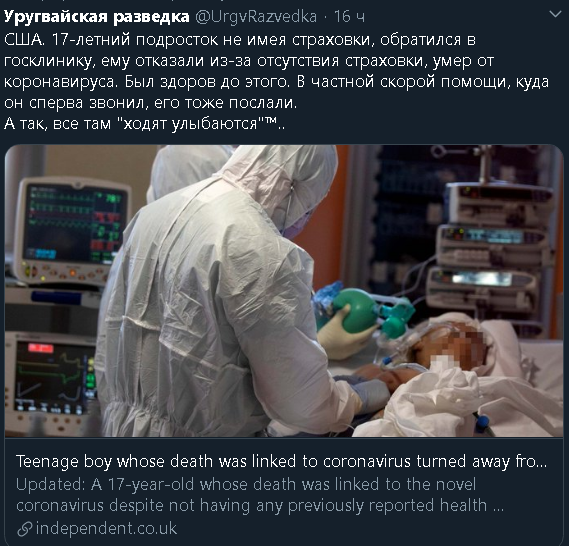Click the 'coronavirus despite not having' description line
Image resolution: width=569 pixels, height=546 pixels.
click(x=260, y=505)
